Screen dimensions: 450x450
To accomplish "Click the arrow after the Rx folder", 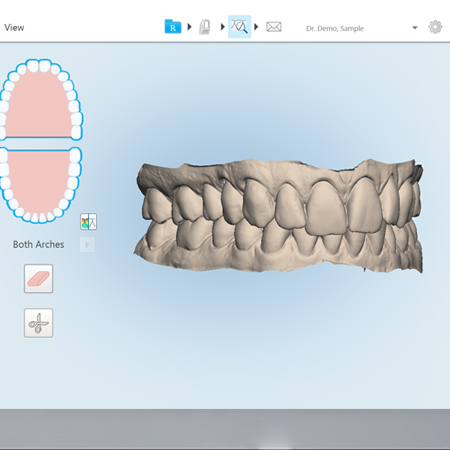I will coord(189,27).
